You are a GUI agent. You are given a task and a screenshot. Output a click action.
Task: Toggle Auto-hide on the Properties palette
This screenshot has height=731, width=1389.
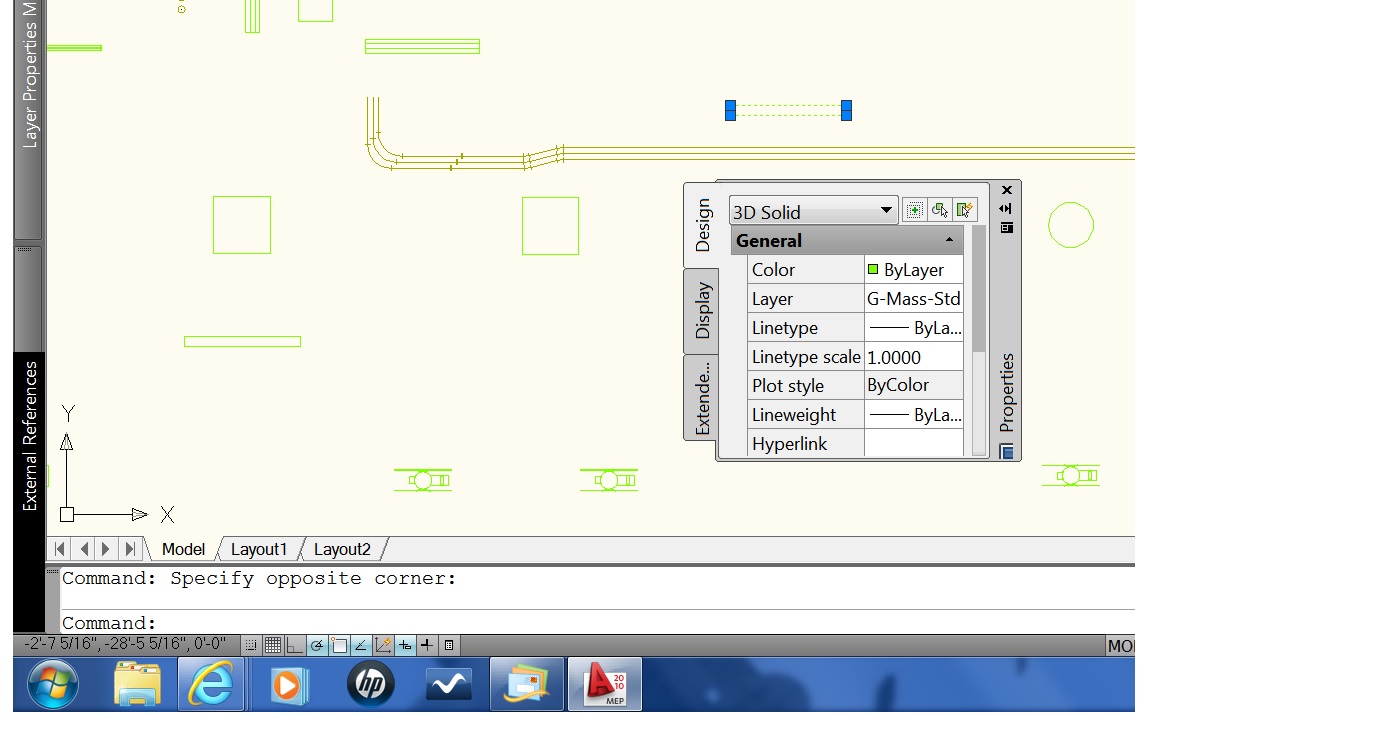coord(1007,208)
